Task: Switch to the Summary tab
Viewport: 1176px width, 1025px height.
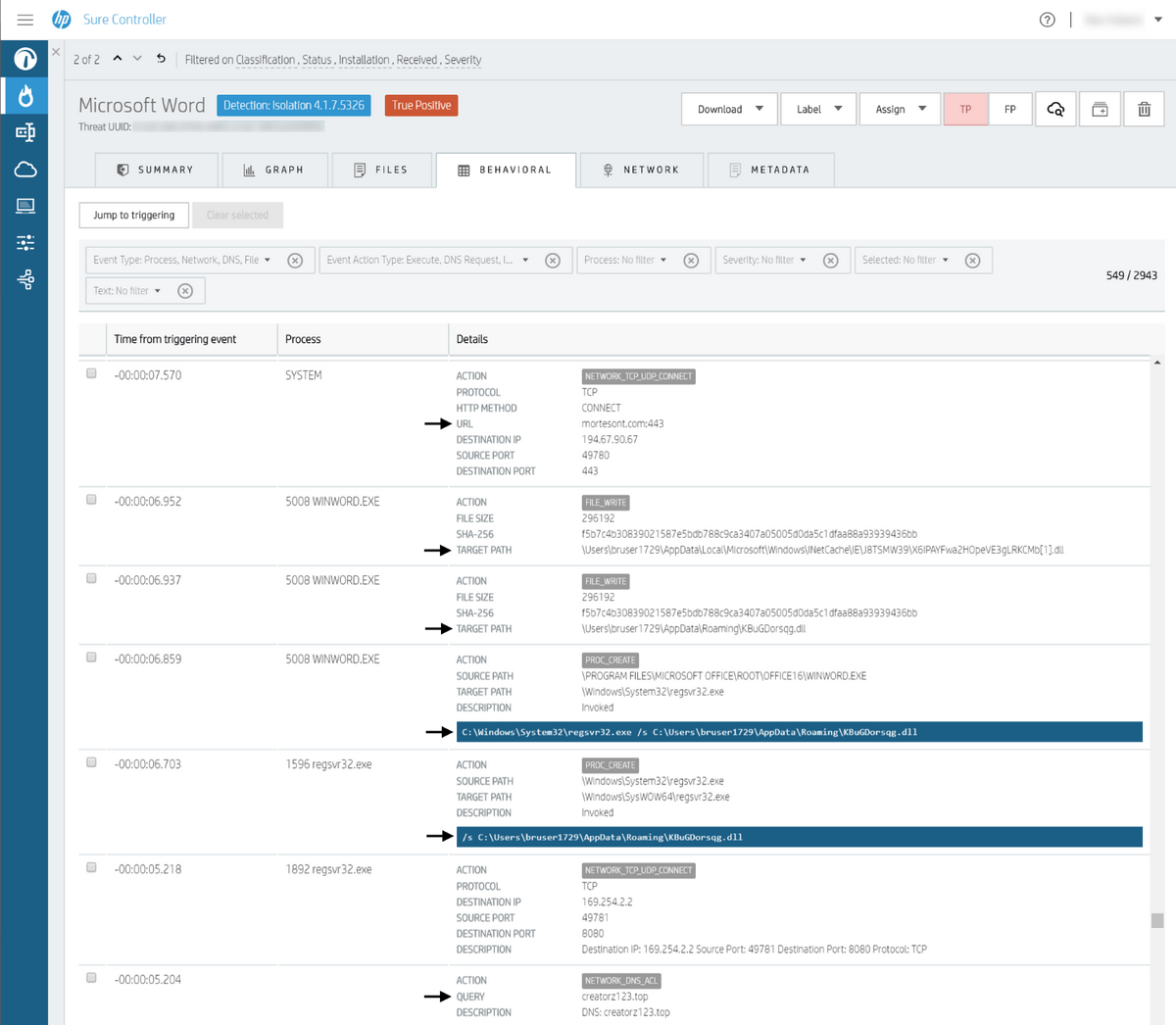Action: click(x=156, y=170)
